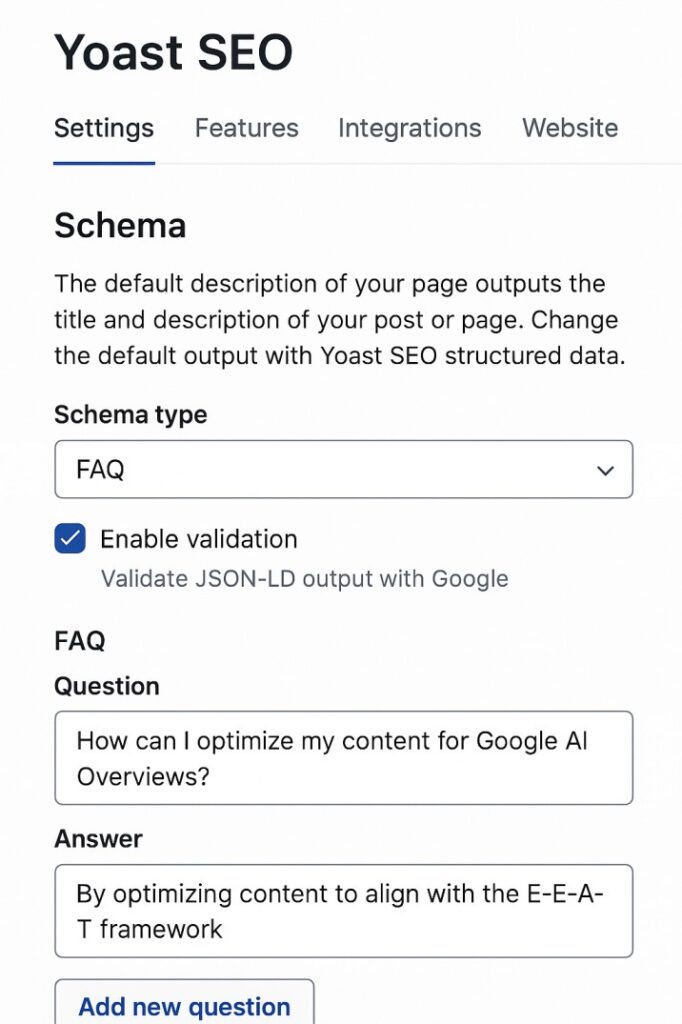Open the Integrations tab
682x1024 pixels.
[x=409, y=128]
